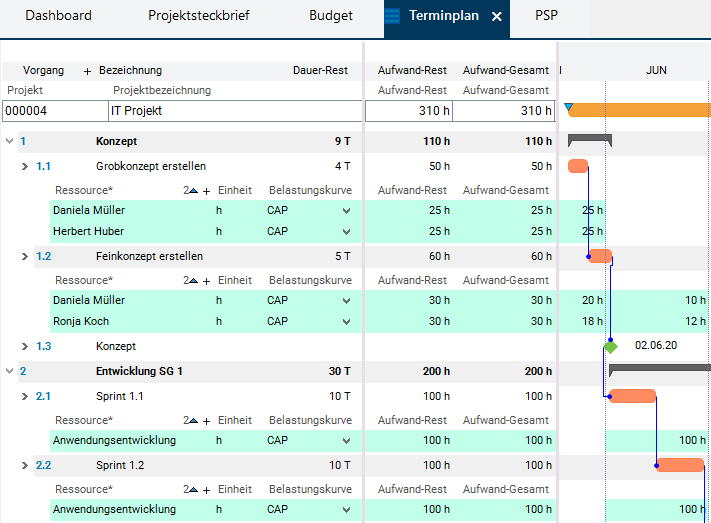Click the plus icon beside Vorgang header
The width and height of the screenshot is (711, 523).
pos(87,71)
